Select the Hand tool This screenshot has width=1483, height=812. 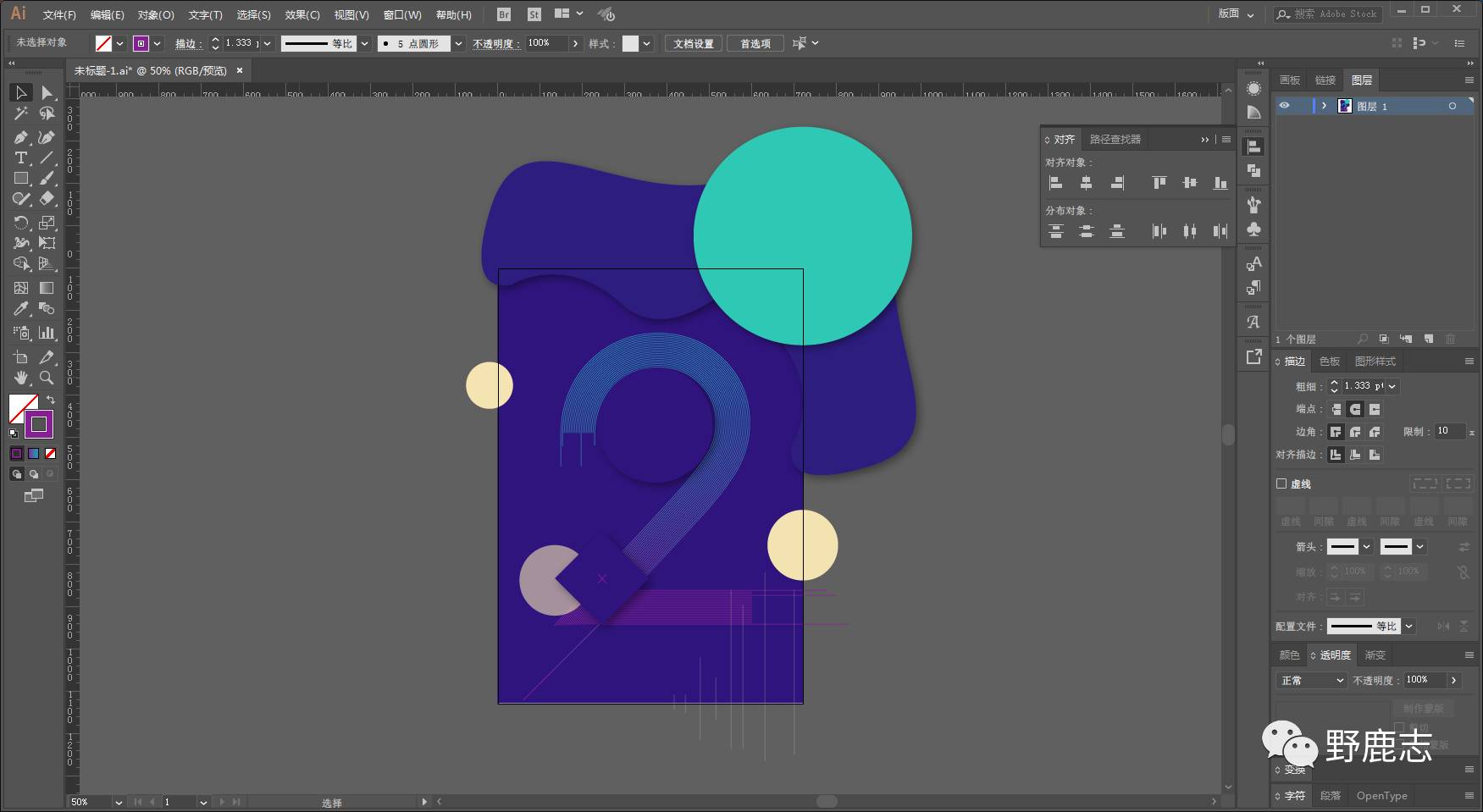(21, 378)
